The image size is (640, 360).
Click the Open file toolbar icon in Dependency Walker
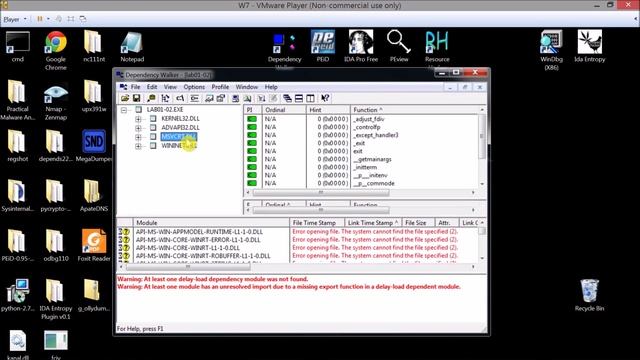tap(125, 98)
